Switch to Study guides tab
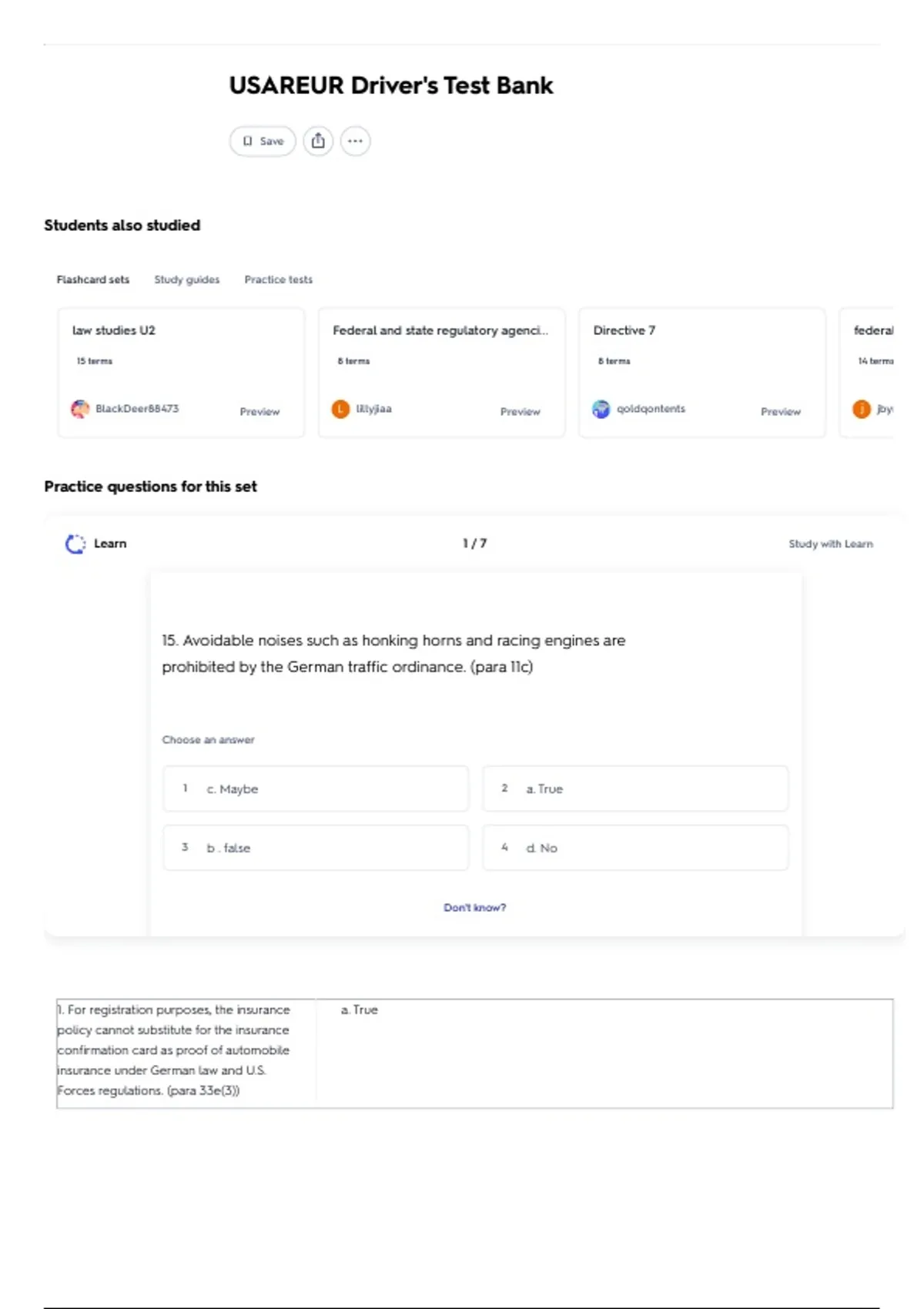The height and width of the screenshot is (1309, 924). 186,280
